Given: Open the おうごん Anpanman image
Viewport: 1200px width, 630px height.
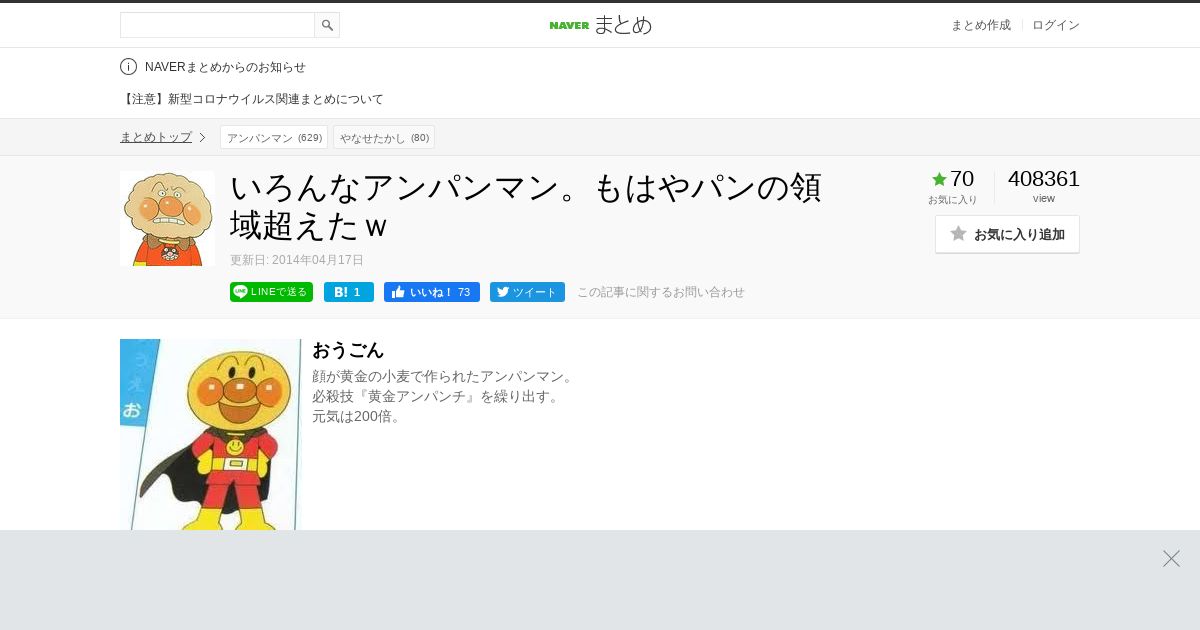Looking at the screenshot, I should pyautogui.click(x=210, y=434).
